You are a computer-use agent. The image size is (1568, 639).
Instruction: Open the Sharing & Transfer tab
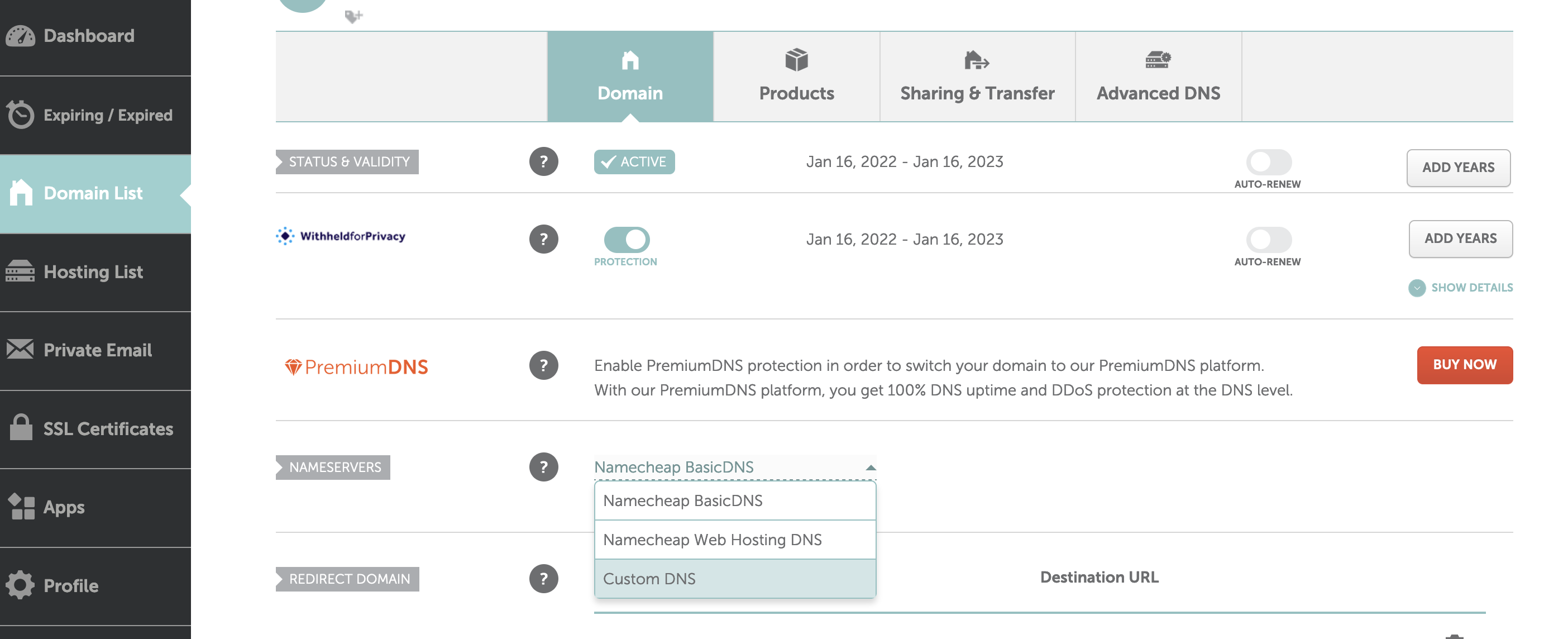pos(977,76)
